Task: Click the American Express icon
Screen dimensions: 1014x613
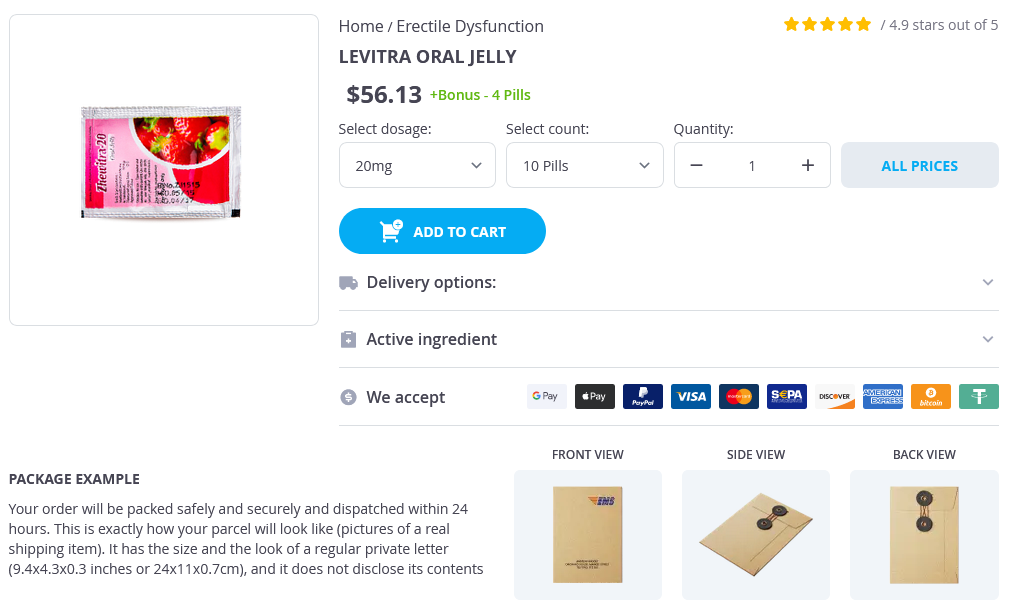Action: (883, 397)
